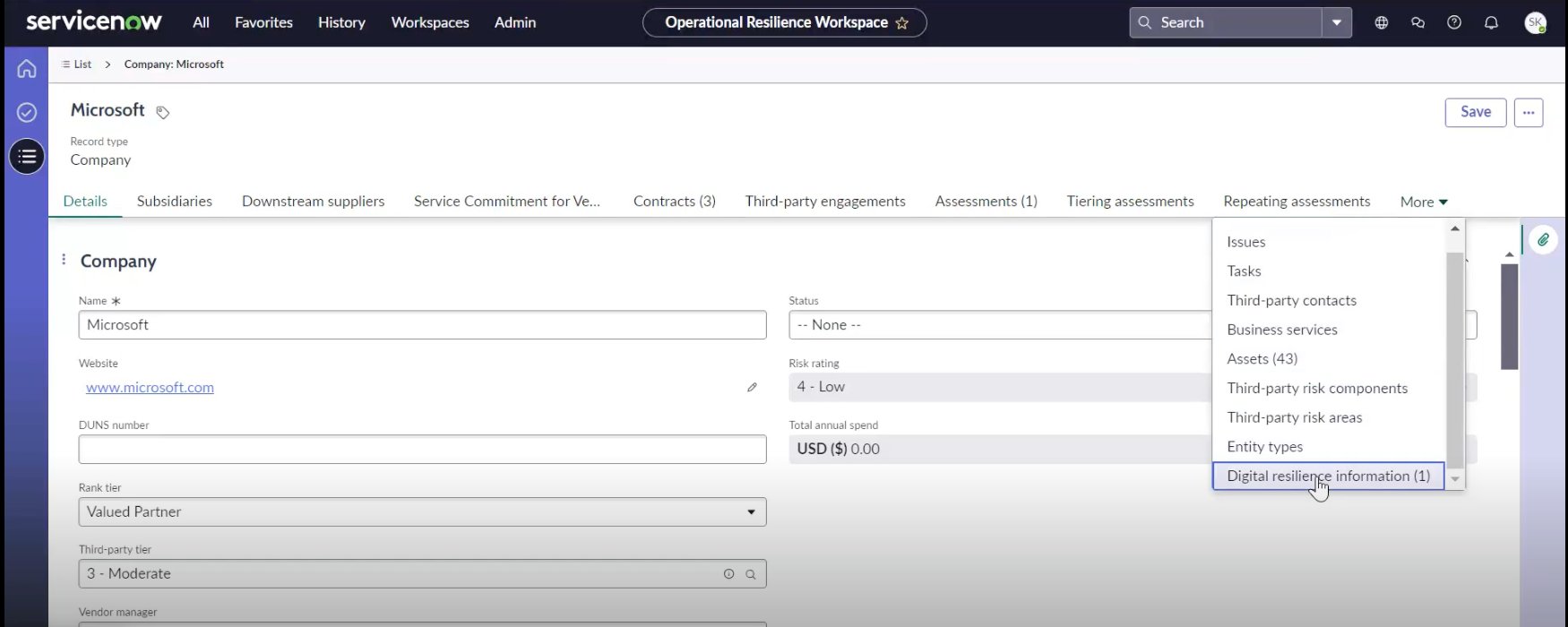Open the Tiering assessments tab
Viewport: 1568px width, 627px height.
[1130, 202]
